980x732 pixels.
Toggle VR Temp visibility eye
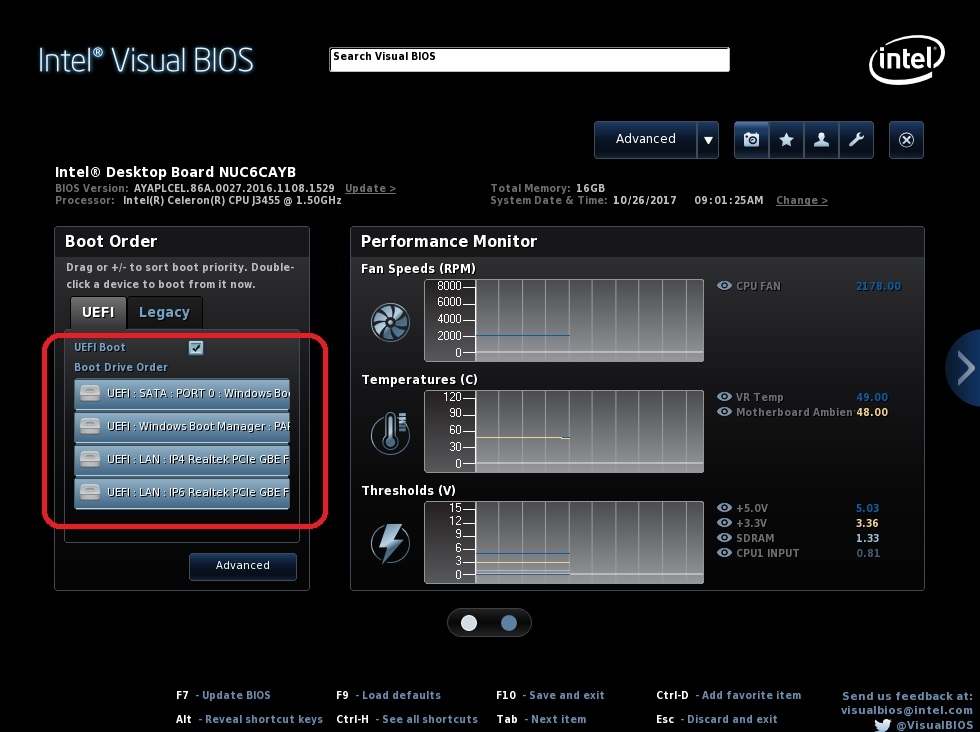pyautogui.click(x=724, y=397)
